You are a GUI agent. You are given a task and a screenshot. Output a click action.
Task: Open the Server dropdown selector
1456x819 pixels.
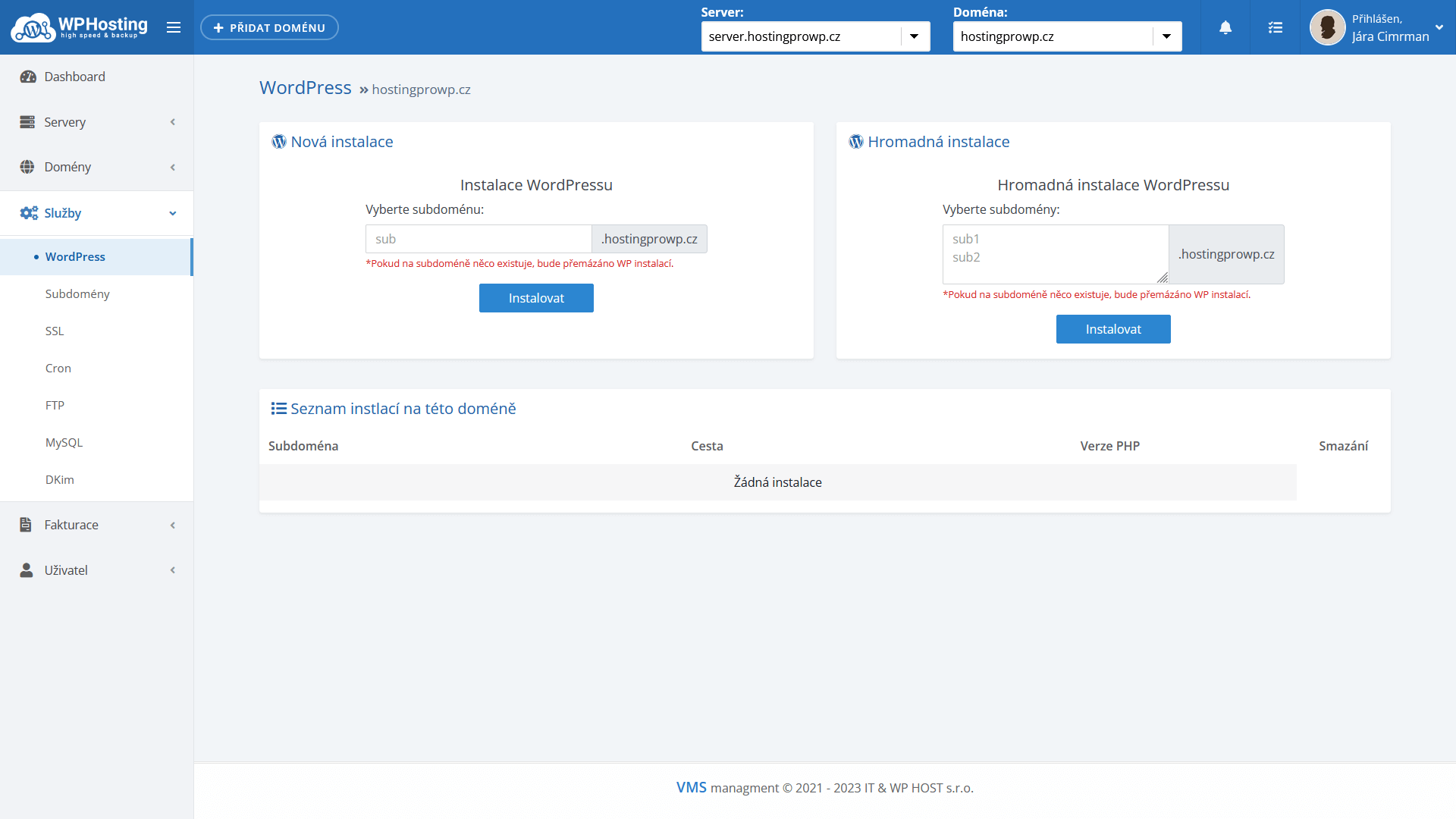(815, 36)
